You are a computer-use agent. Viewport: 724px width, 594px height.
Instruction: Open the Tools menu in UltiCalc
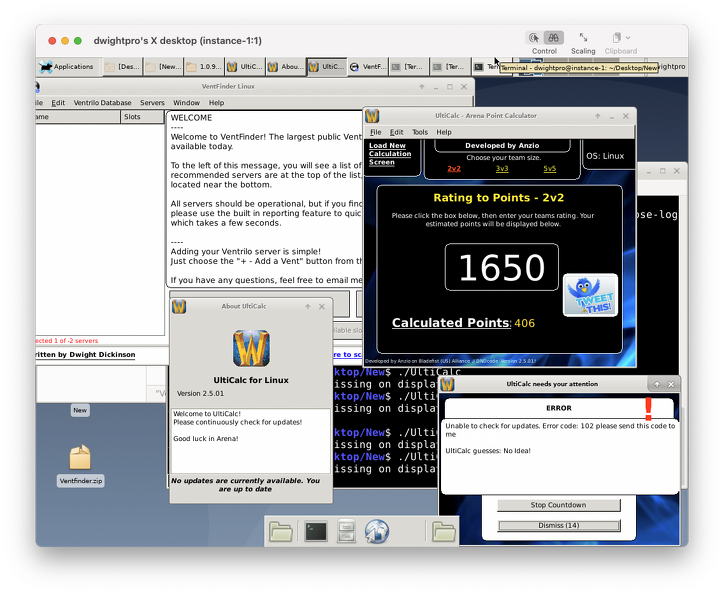tap(420, 132)
